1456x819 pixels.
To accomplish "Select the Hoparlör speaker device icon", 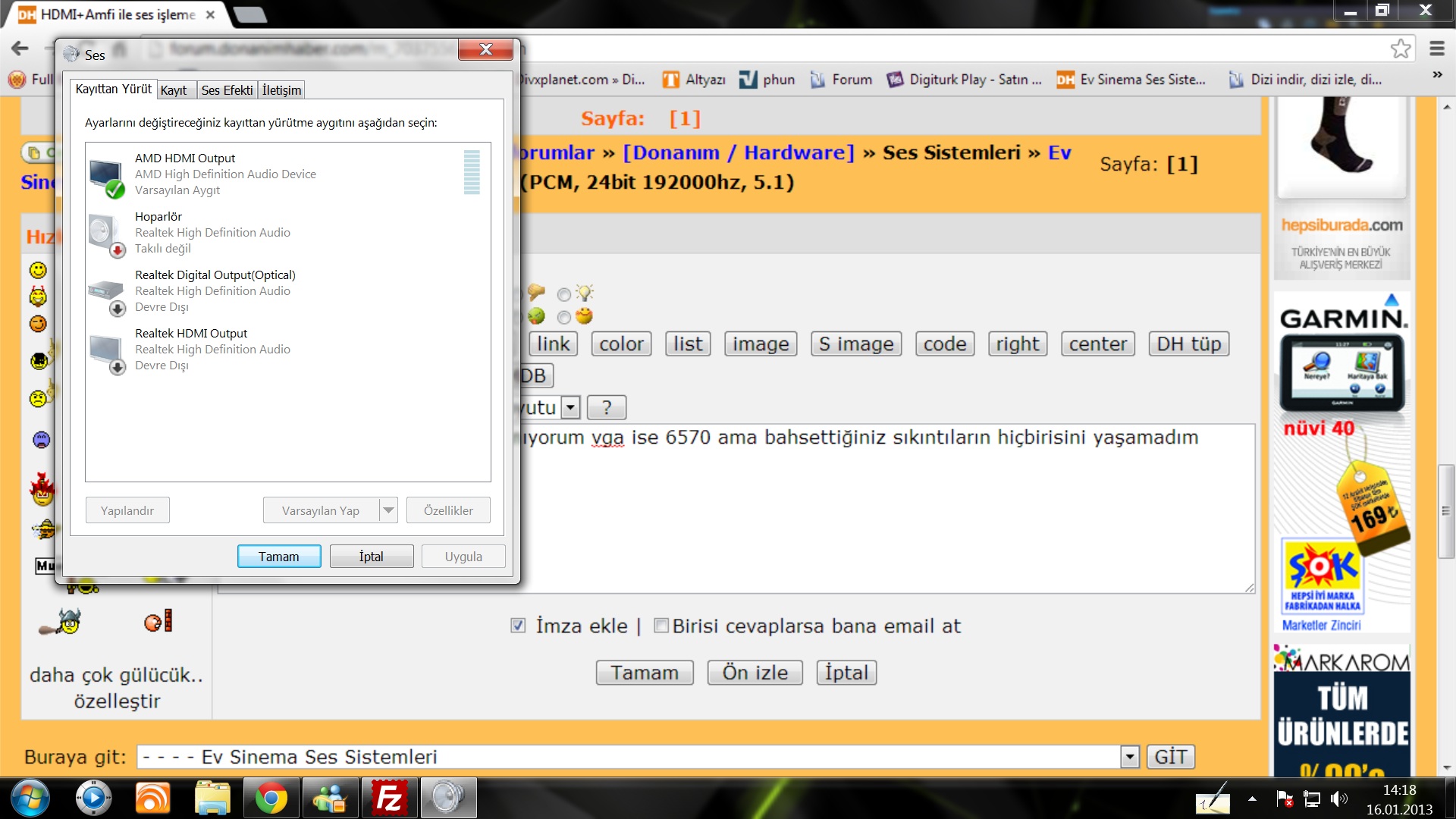I will [106, 235].
